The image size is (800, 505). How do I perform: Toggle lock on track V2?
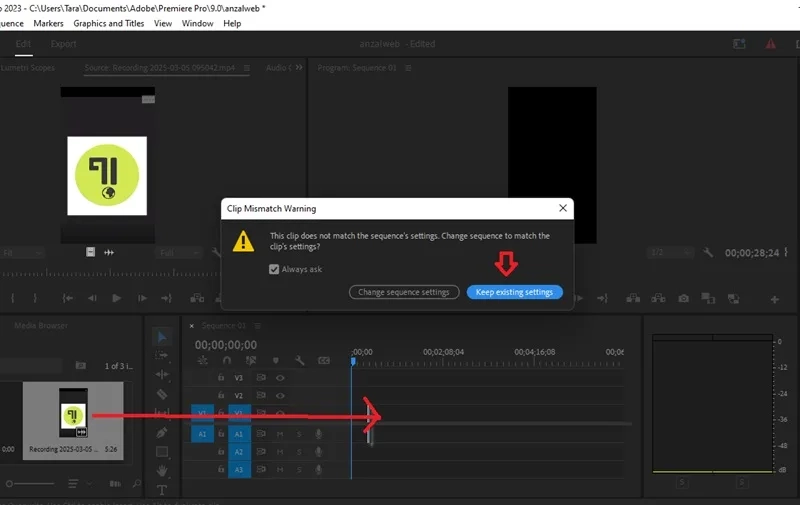[221, 395]
